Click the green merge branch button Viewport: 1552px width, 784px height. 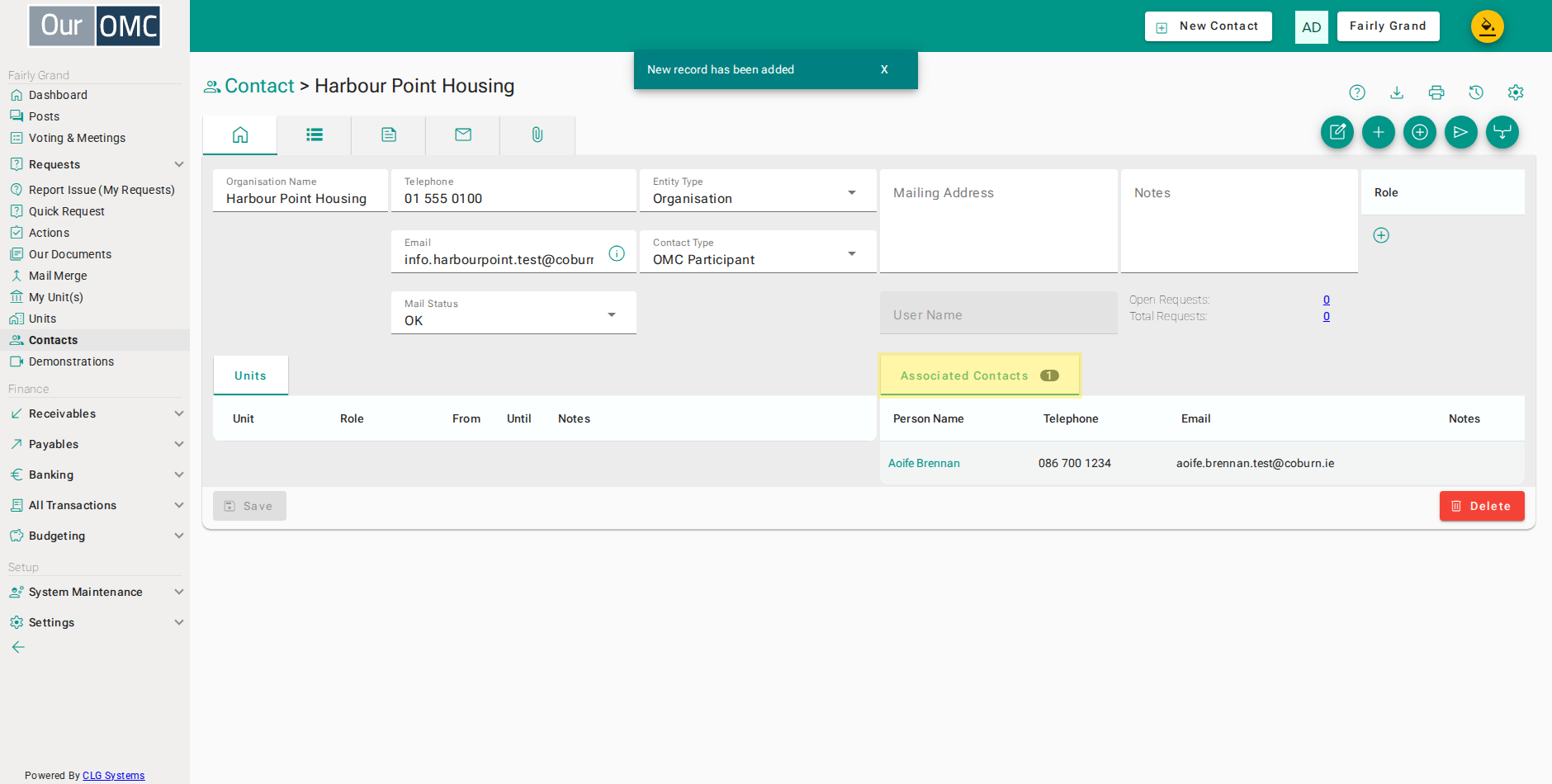1502,132
